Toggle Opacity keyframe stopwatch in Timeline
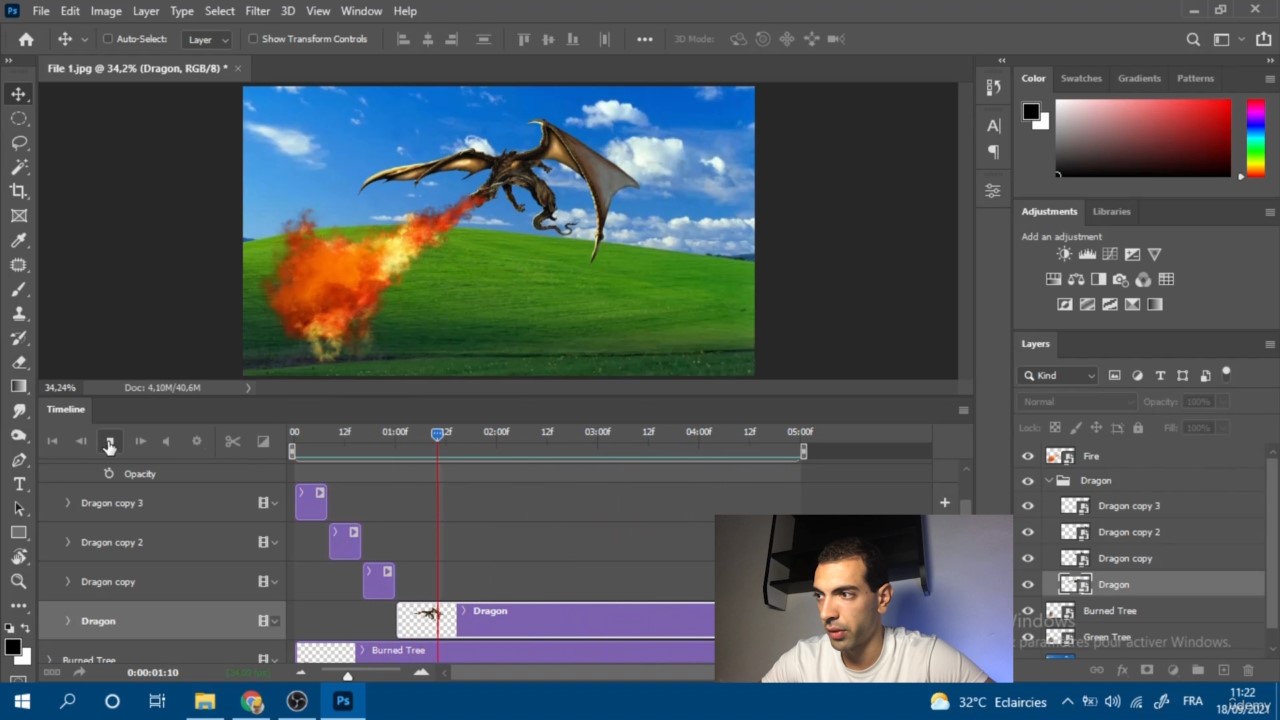1280x720 pixels. pyautogui.click(x=109, y=474)
